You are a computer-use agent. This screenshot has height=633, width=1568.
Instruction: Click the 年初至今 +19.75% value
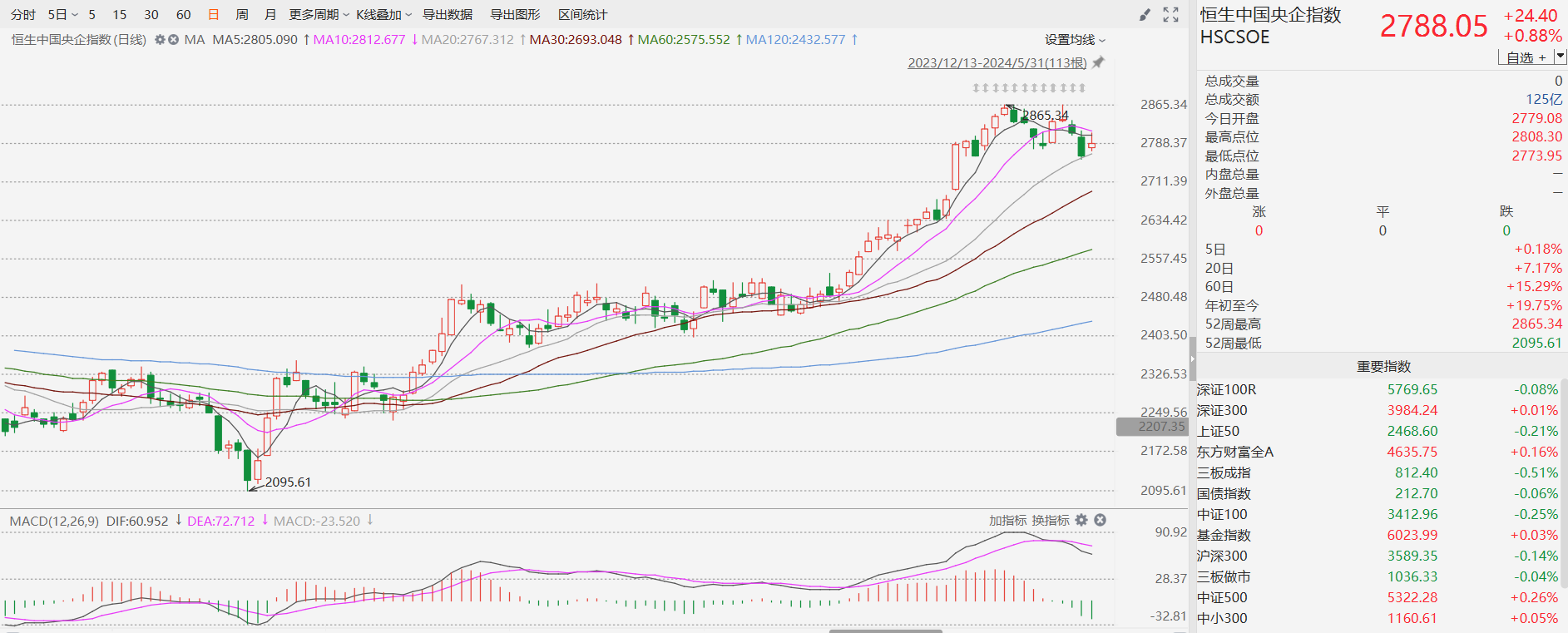(x=1534, y=305)
